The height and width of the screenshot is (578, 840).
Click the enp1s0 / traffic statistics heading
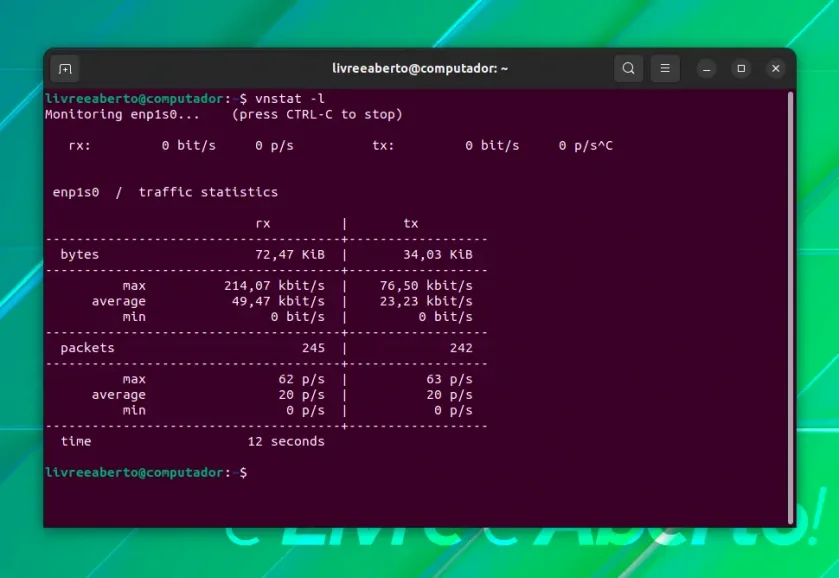165,192
